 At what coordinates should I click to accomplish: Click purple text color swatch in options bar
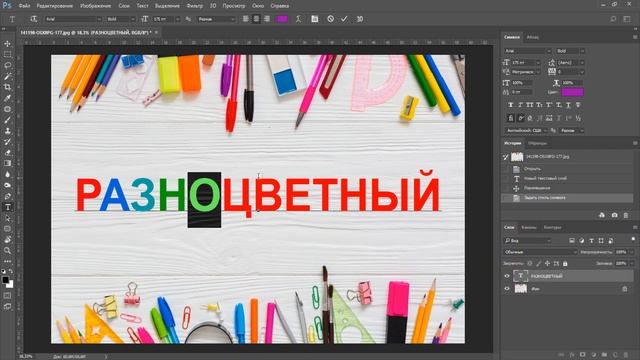[x=282, y=19]
